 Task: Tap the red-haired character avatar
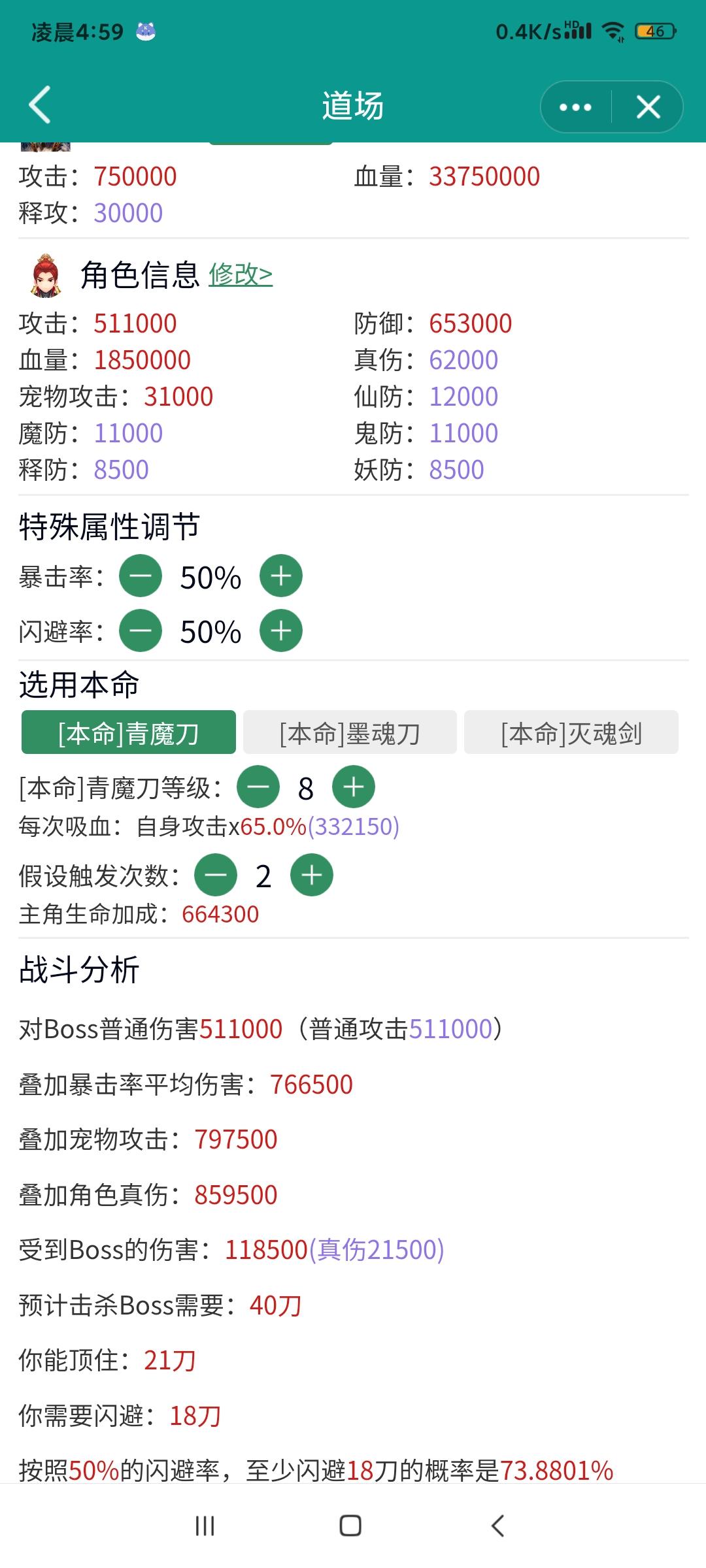pyautogui.click(x=46, y=276)
